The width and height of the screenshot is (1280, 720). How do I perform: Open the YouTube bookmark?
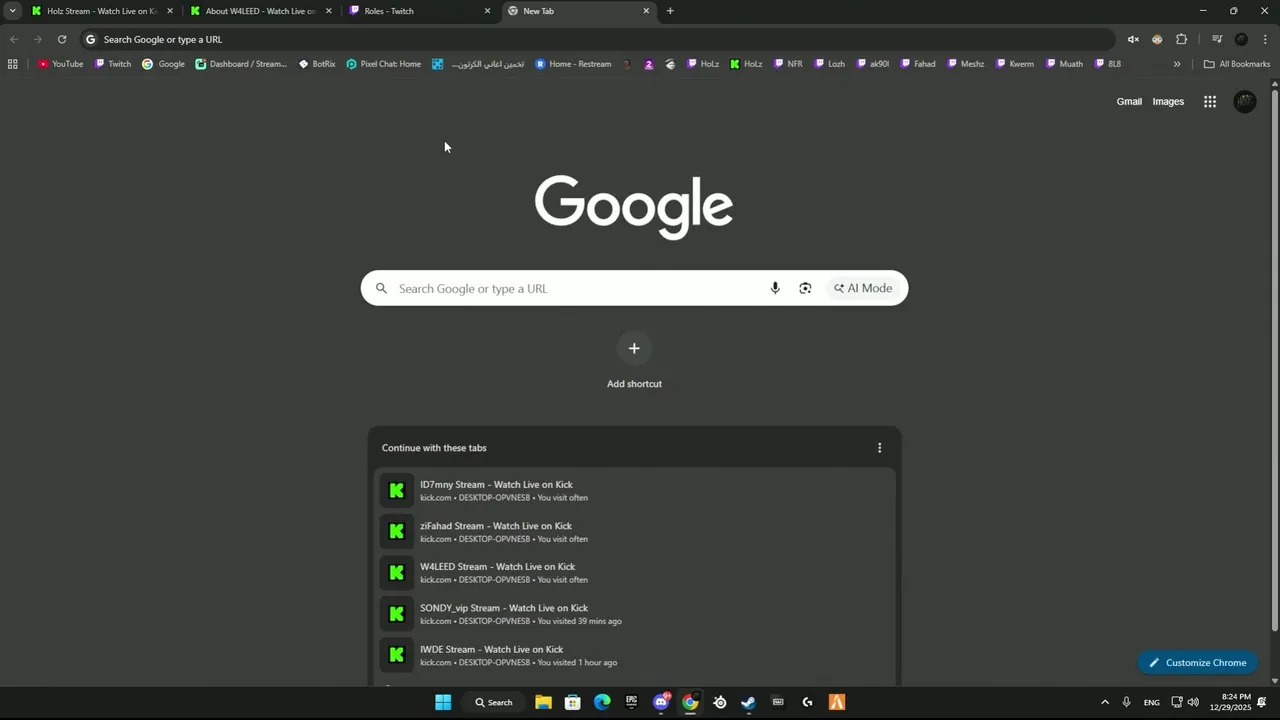click(60, 64)
